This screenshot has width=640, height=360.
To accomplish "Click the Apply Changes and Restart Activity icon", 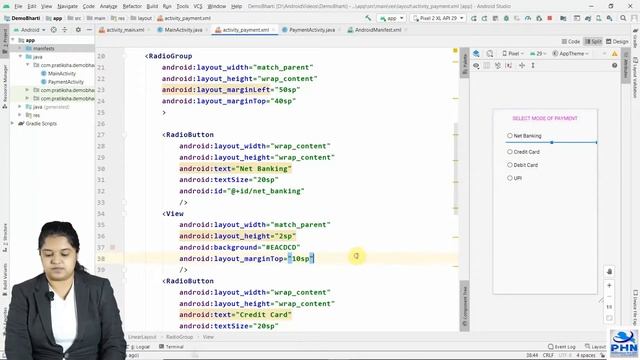I will (484, 18).
